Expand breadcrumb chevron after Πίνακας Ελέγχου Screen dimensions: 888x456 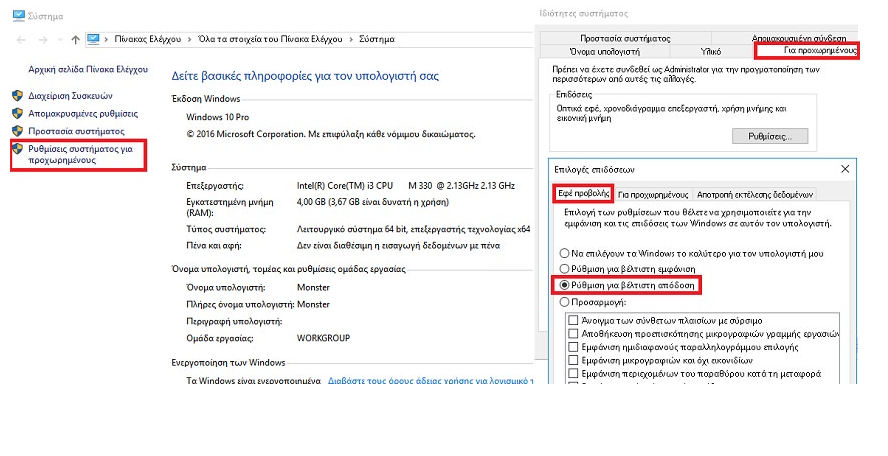tap(189, 39)
